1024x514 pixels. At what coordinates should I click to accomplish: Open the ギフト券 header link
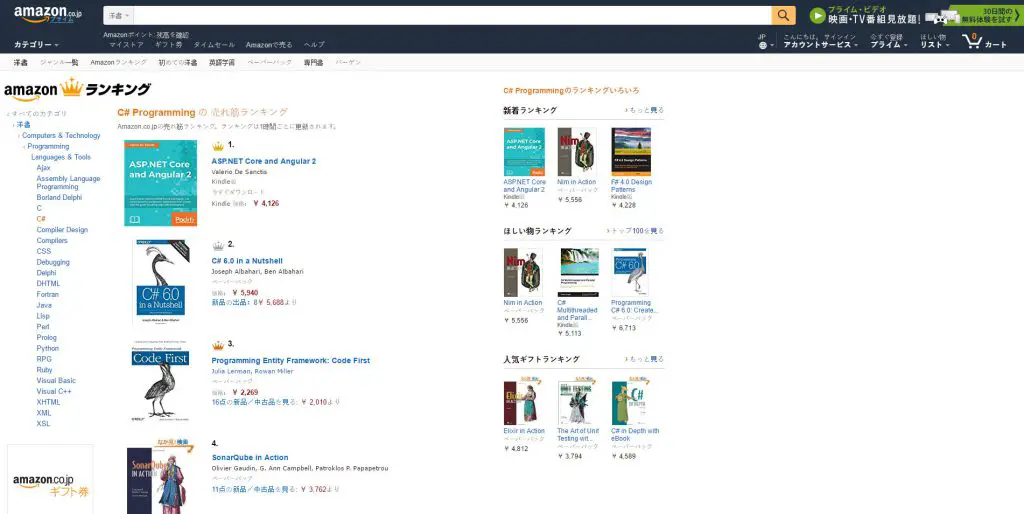pos(168,45)
